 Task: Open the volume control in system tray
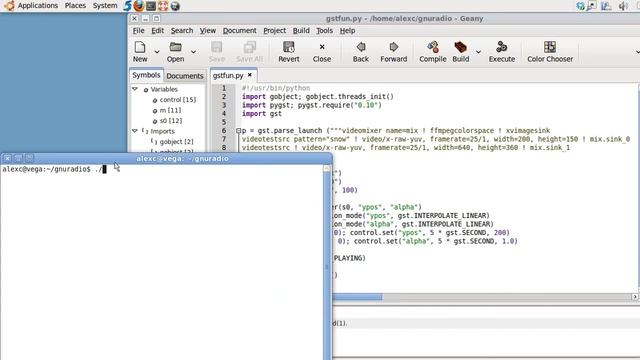[x=623, y=6]
